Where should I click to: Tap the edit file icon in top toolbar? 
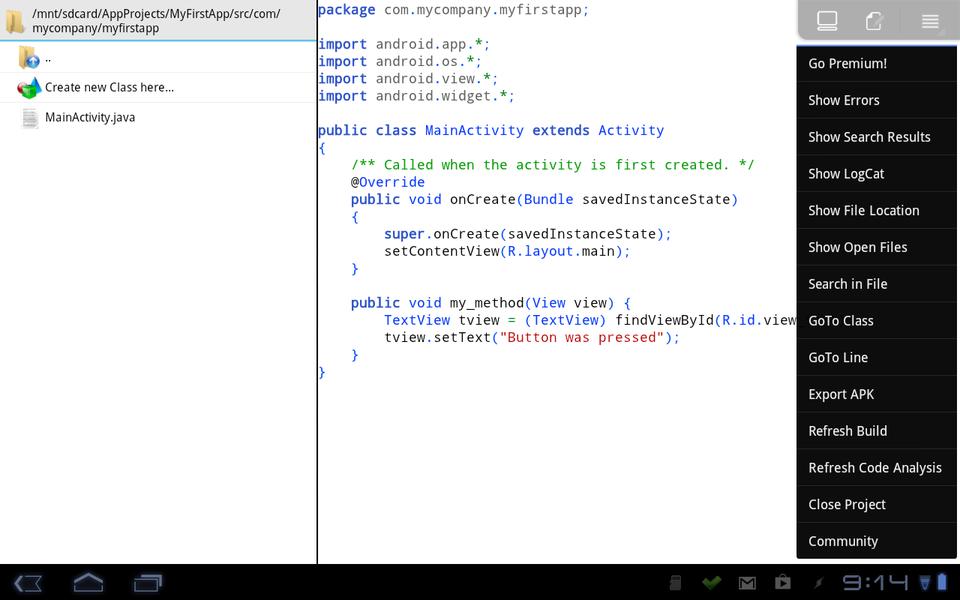[875, 21]
